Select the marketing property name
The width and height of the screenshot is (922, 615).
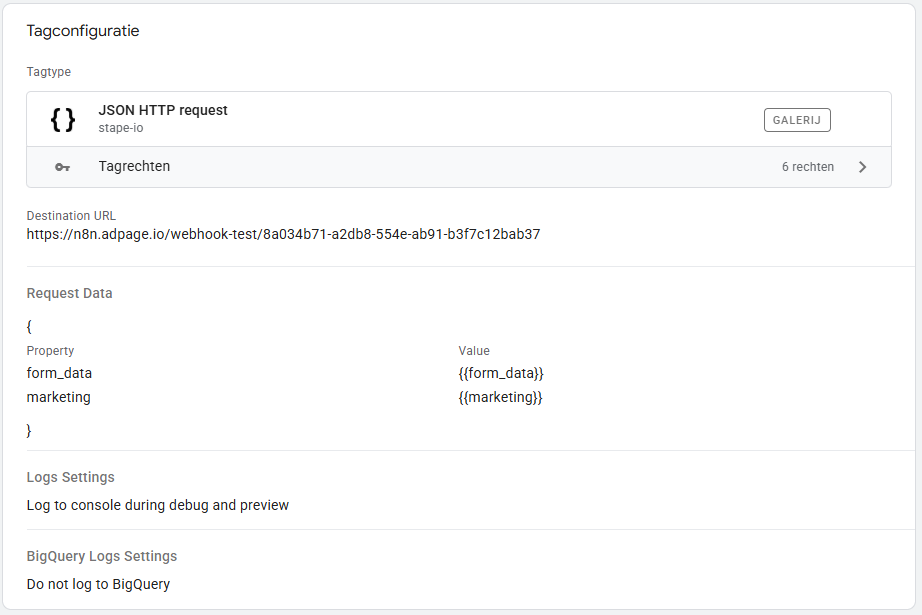pos(58,397)
